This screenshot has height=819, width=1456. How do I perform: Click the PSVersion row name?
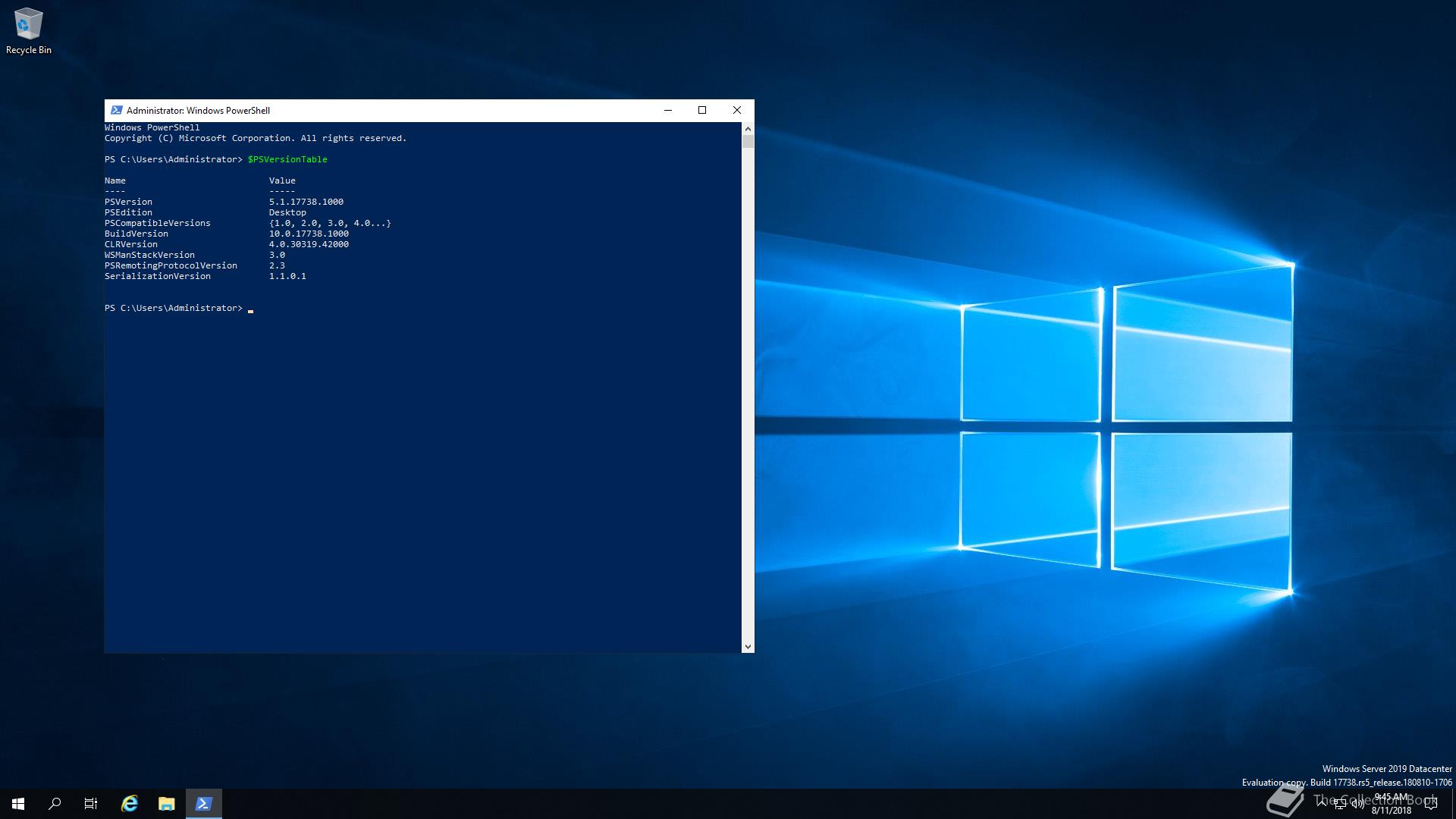click(x=128, y=202)
